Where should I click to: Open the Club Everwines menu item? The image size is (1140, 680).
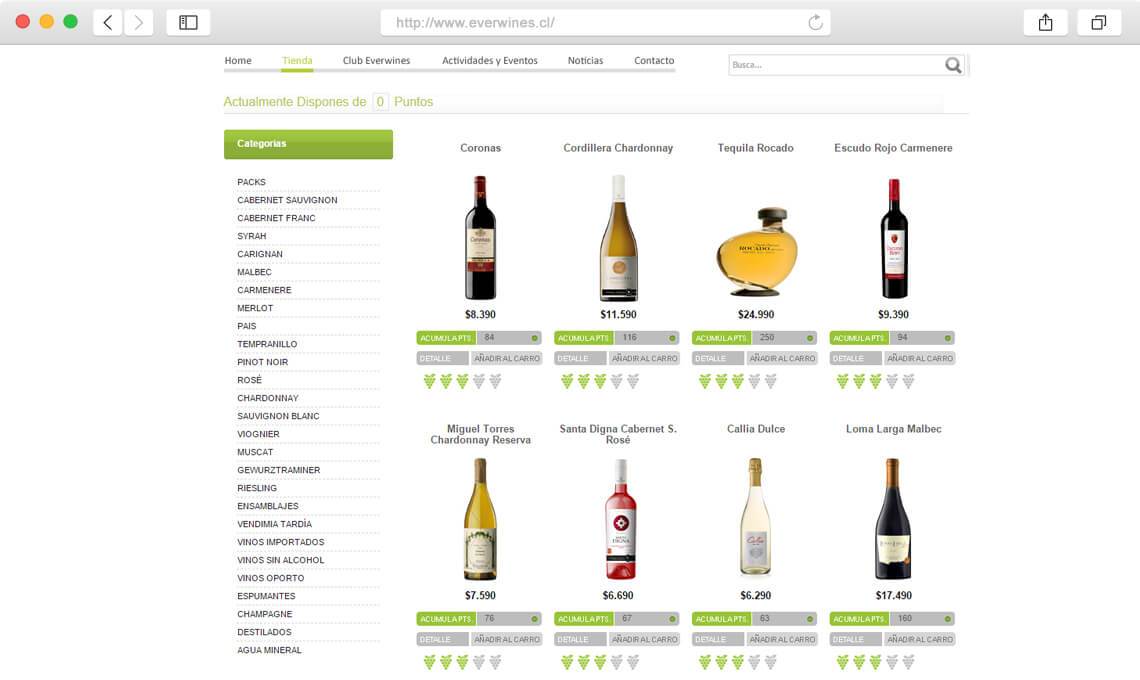click(377, 60)
